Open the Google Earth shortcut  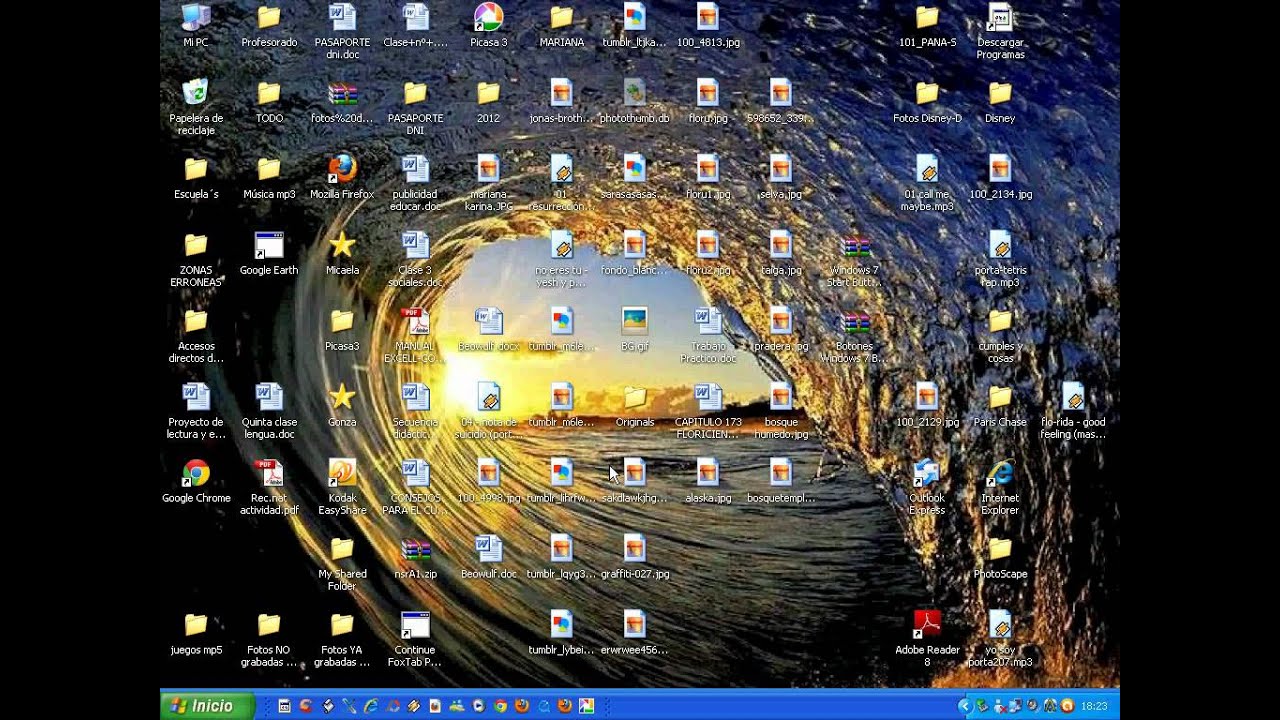point(269,246)
